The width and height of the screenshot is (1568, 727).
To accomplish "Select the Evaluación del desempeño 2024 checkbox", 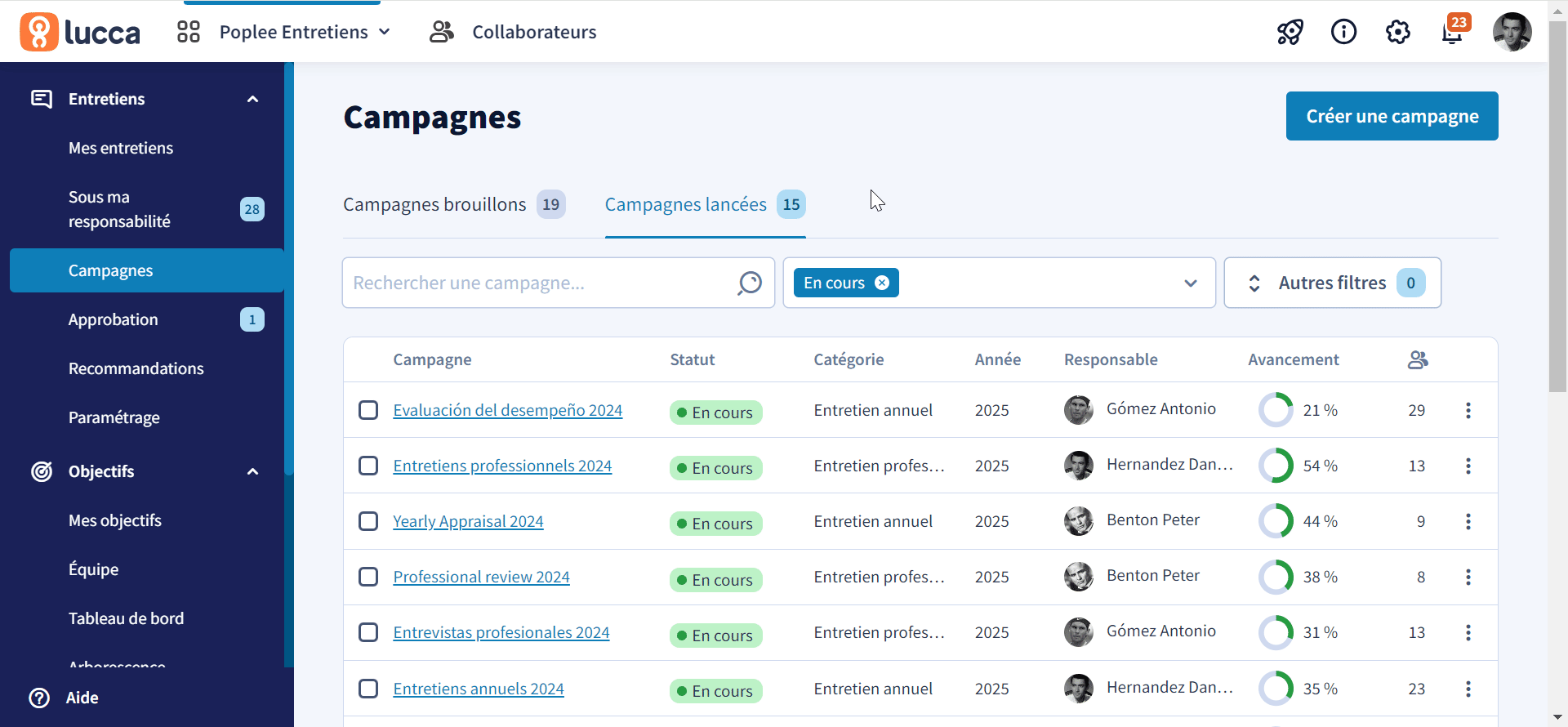I will coord(368,410).
